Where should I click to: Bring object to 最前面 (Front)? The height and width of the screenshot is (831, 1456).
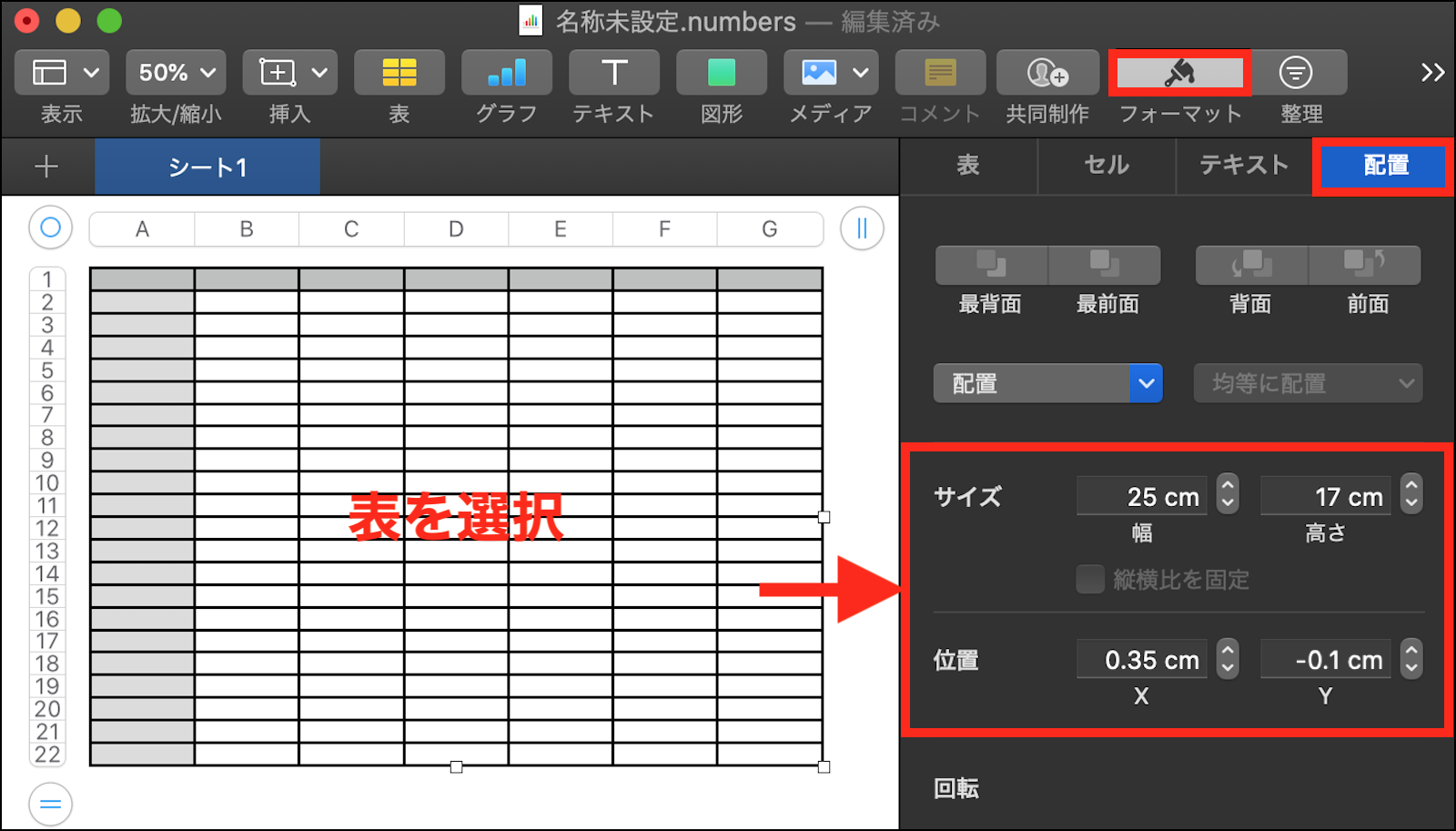1105,265
